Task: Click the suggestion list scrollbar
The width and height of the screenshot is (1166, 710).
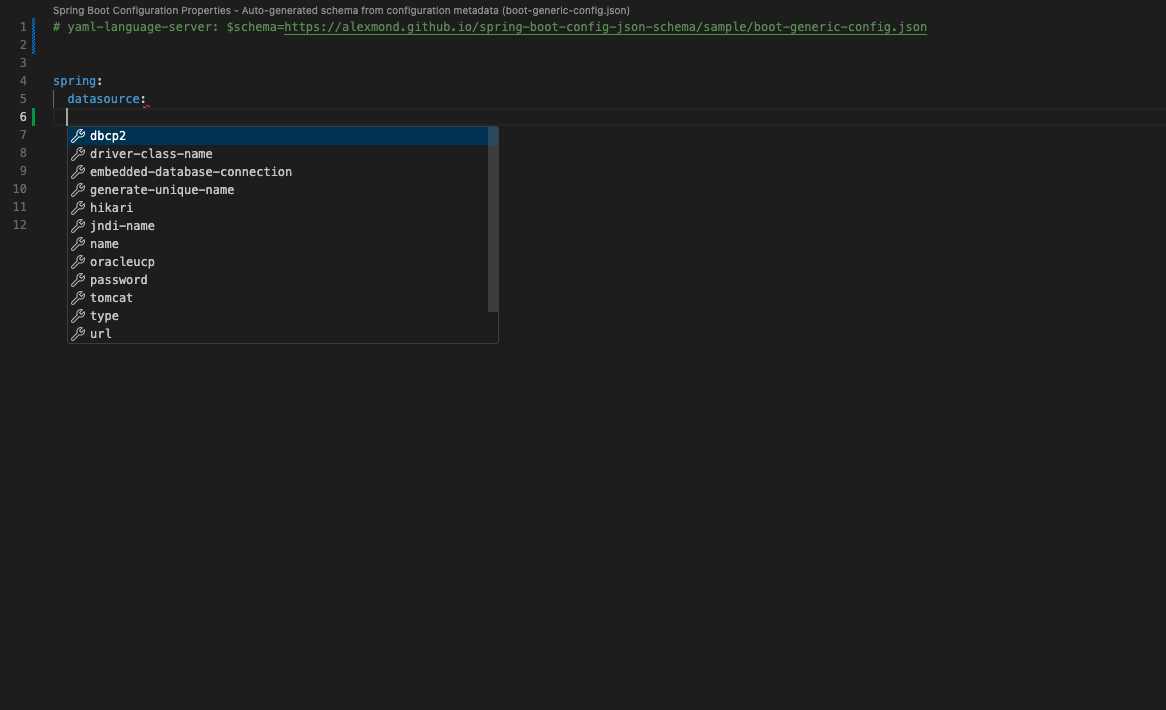Action: click(x=493, y=220)
